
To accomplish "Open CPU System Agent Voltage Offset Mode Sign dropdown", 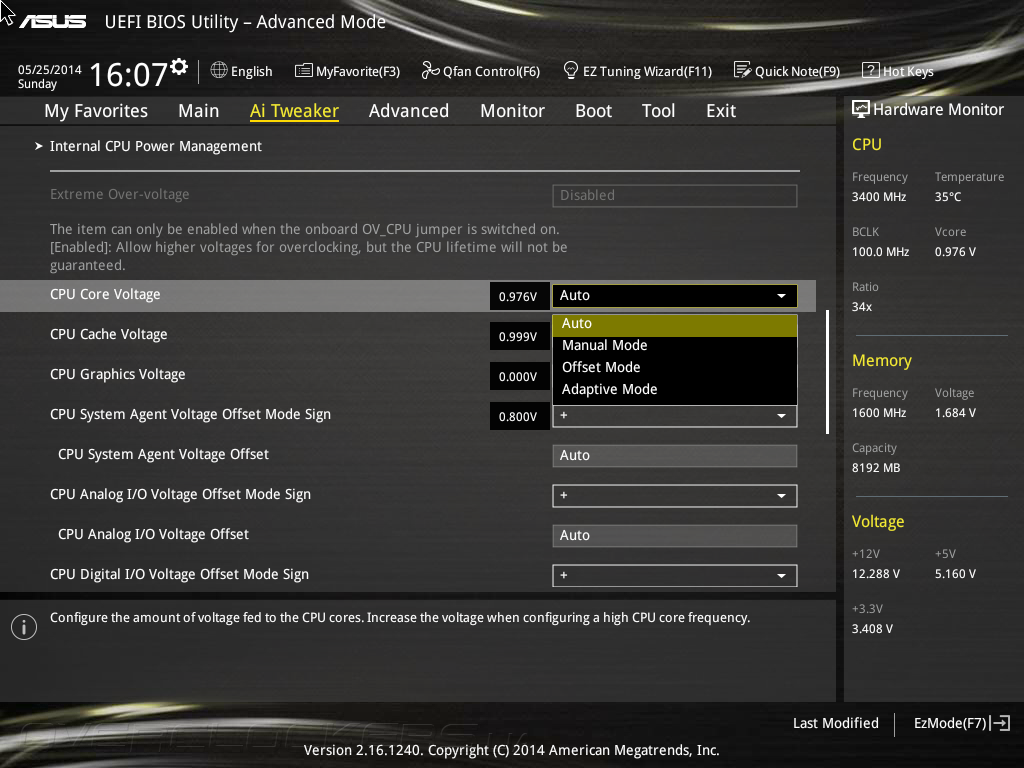I will pyautogui.click(x=675, y=416).
